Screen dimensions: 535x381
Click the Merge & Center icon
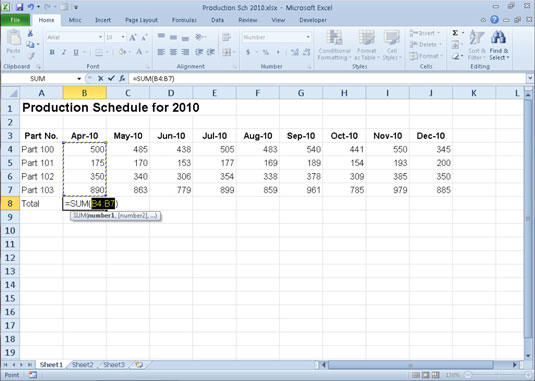(x=227, y=52)
